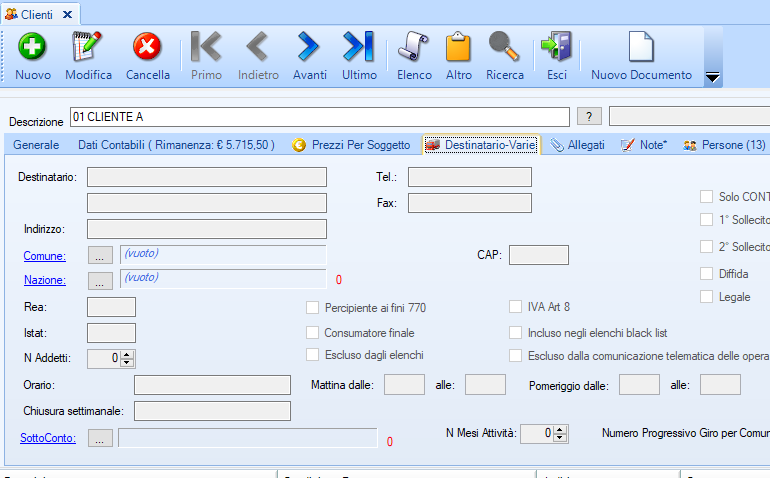Switch to the Generale tab
This screenshot has height=478, width=770.
click(36, 145)
